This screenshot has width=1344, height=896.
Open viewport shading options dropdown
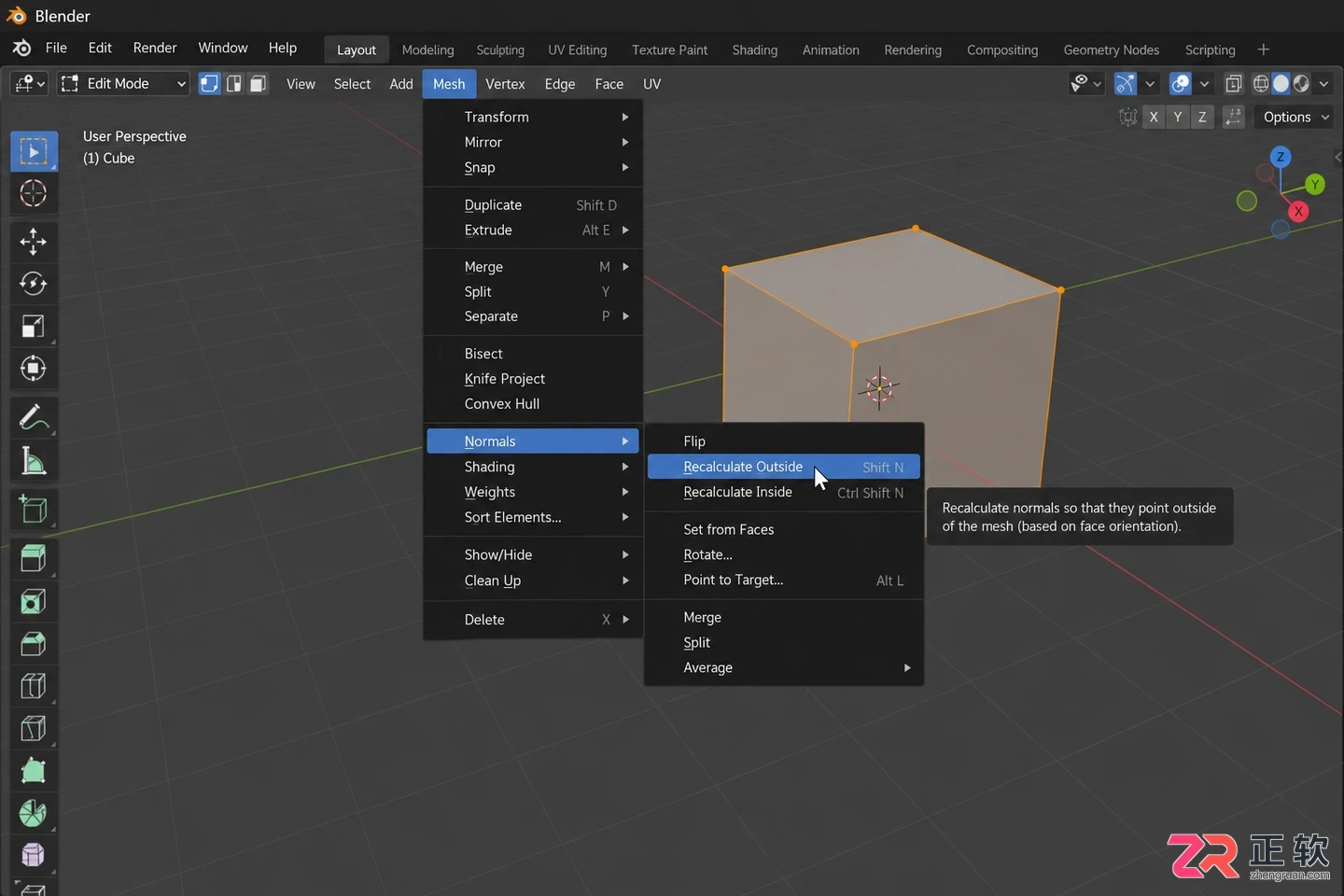(1323, 84)
